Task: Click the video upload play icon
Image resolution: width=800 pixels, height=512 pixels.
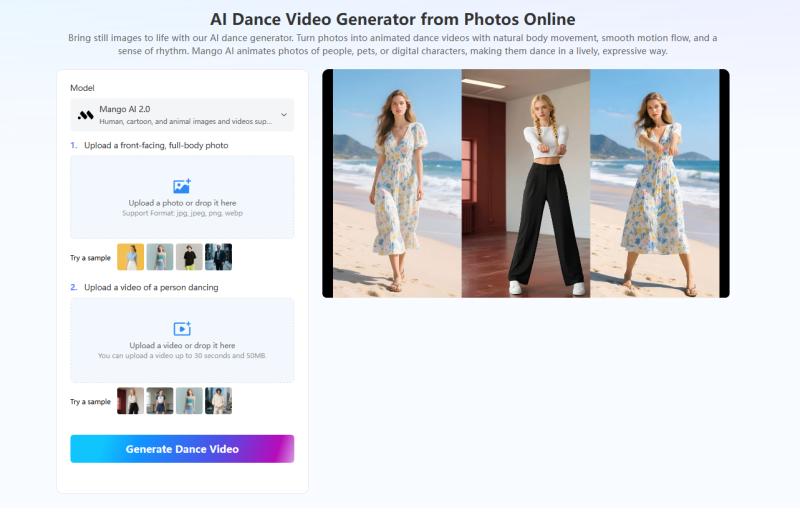Action: [x=182, y=328]
